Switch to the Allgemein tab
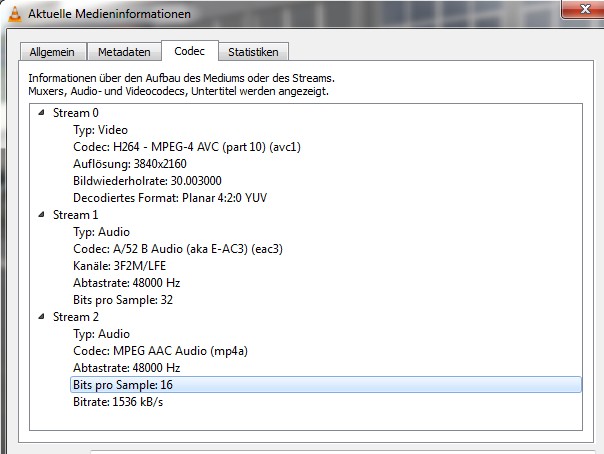 (x=52, y=52)
